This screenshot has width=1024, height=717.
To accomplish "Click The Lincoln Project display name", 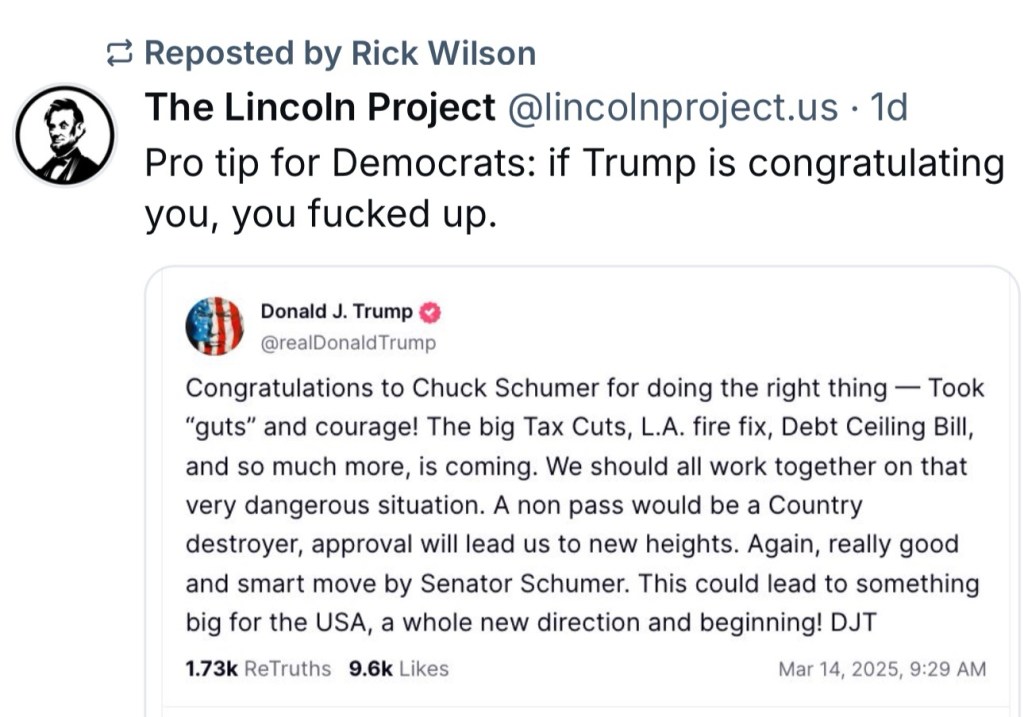I will click(320, 107).
